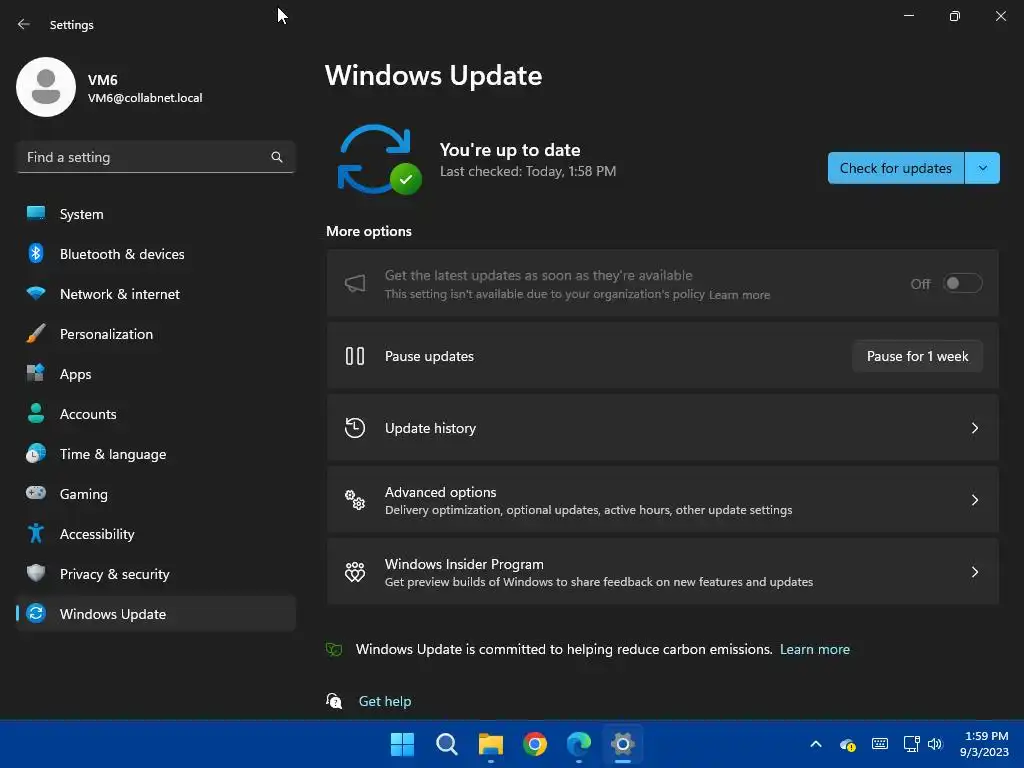
Task: Open System settings category
Action: click(x=156, y=214)
